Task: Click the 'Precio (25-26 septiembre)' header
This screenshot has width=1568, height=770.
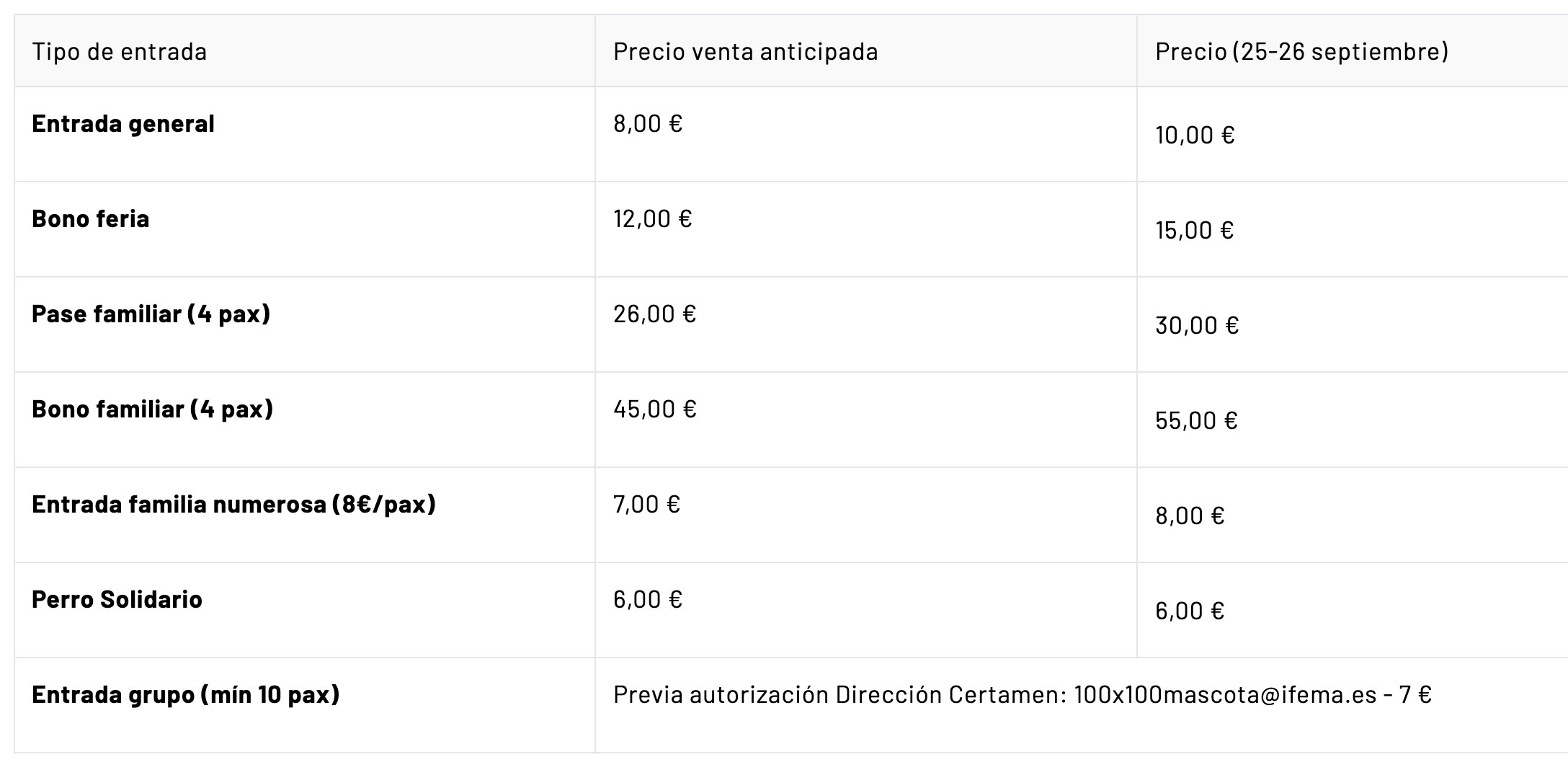Action: (x=1301, y=52)
